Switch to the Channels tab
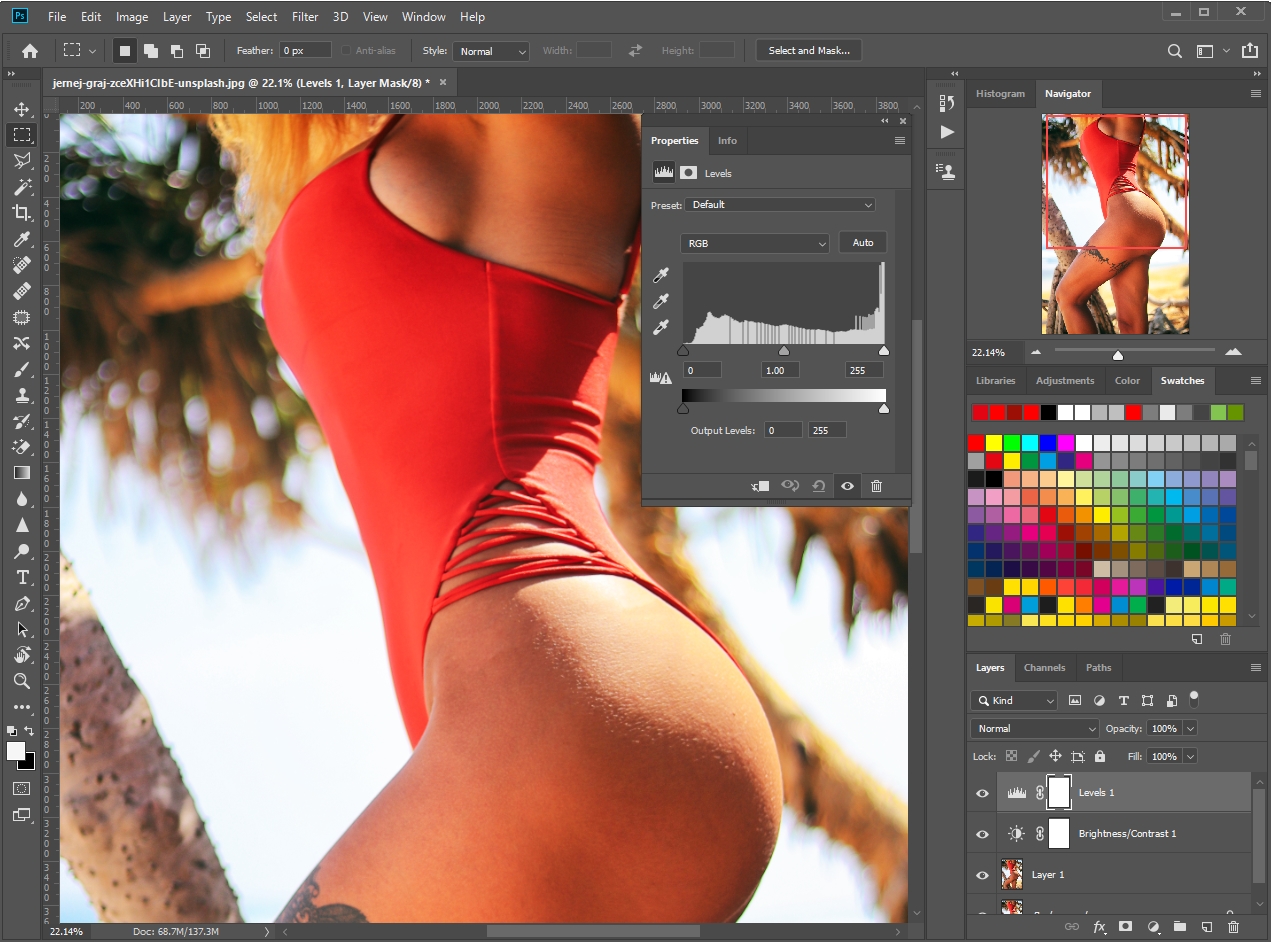 point(1044,667)
